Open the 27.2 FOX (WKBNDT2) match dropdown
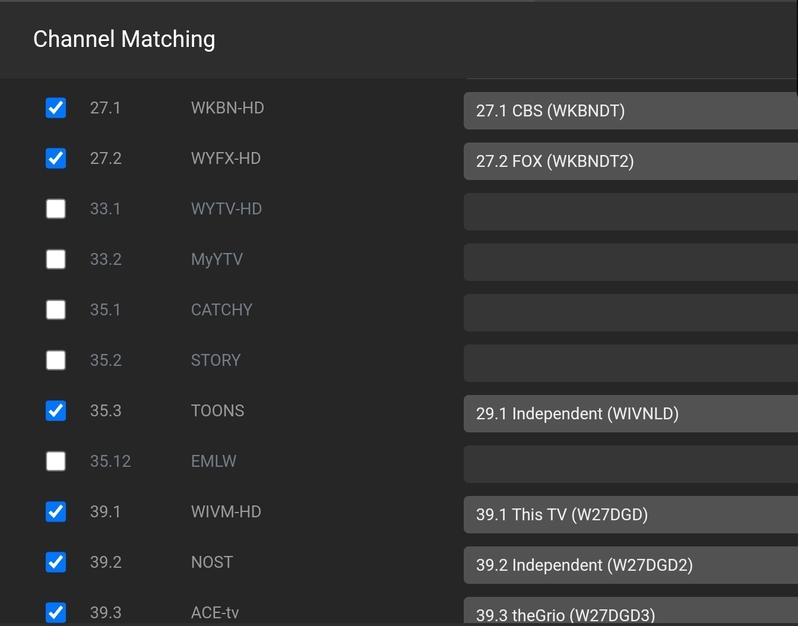This screenshot has width=798, height=626. [630, 161]
